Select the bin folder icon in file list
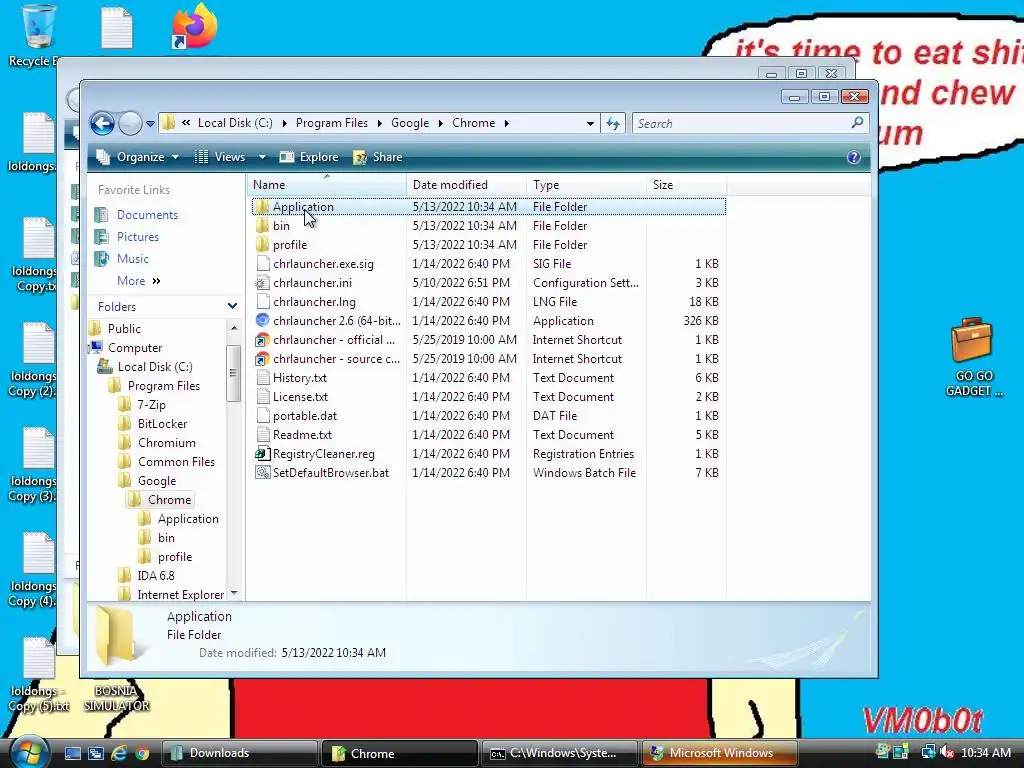This screenshot has height=768, width=1024. tap(263, 226)
